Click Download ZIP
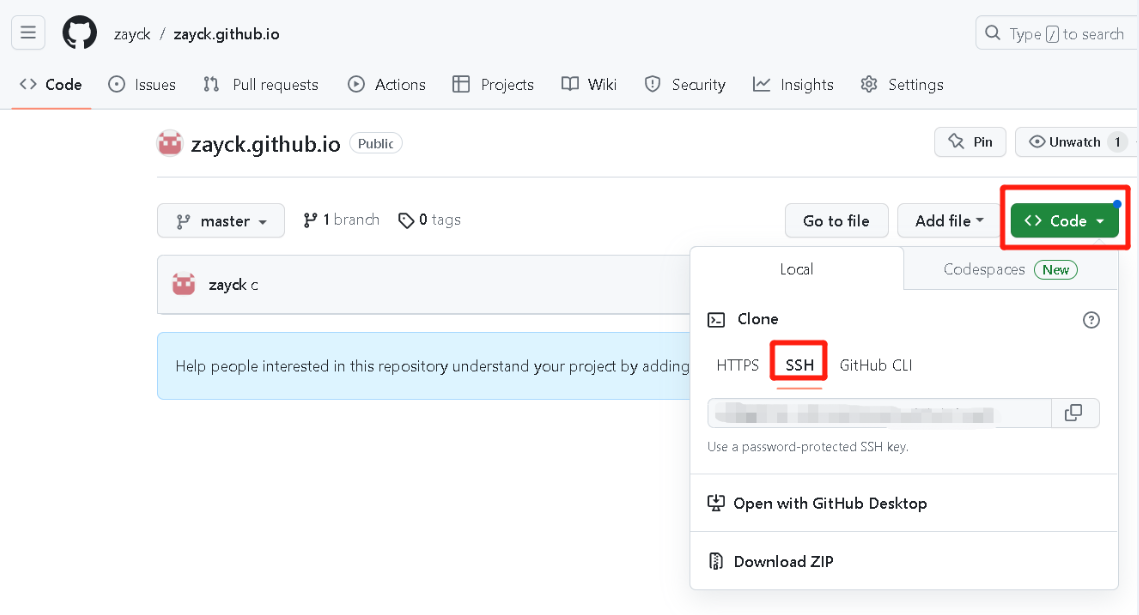Viewport: 1139px width, 615px height. 782,562
